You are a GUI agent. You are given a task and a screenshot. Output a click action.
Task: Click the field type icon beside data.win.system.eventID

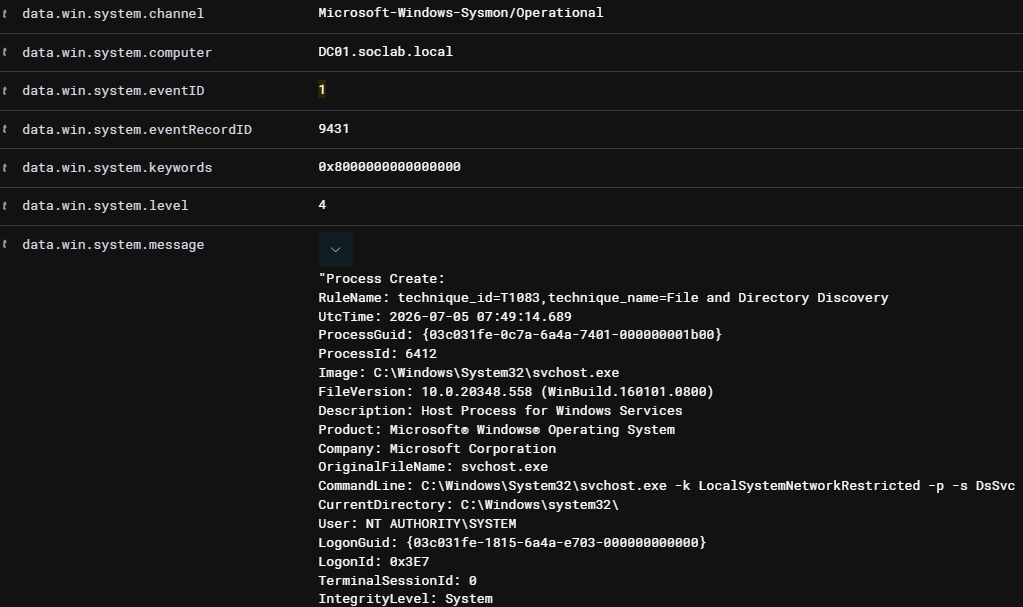coord(5,91)
